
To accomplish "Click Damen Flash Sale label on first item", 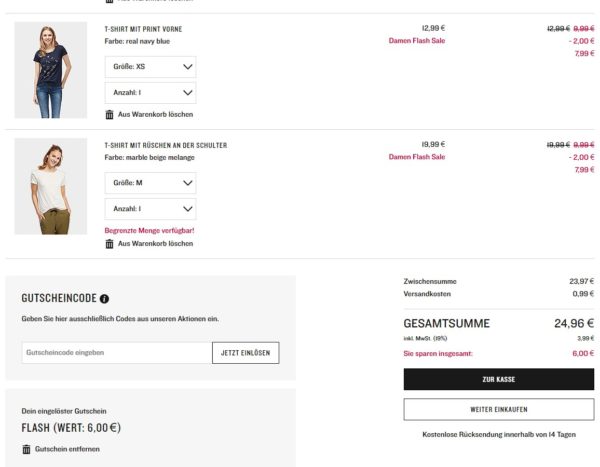I will [x=416, y=41].
